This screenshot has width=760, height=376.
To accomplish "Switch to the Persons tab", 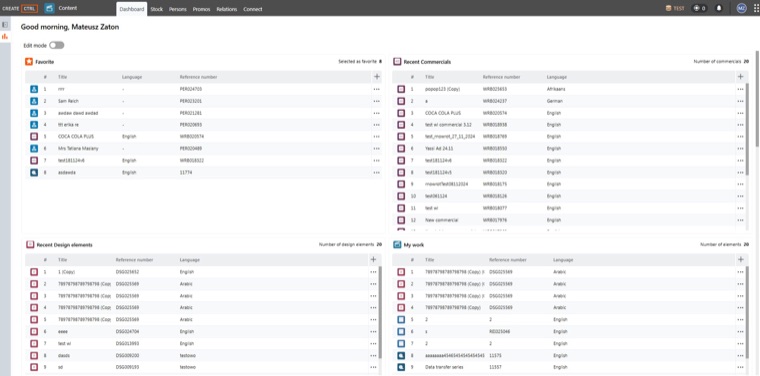I will point(177,9).
